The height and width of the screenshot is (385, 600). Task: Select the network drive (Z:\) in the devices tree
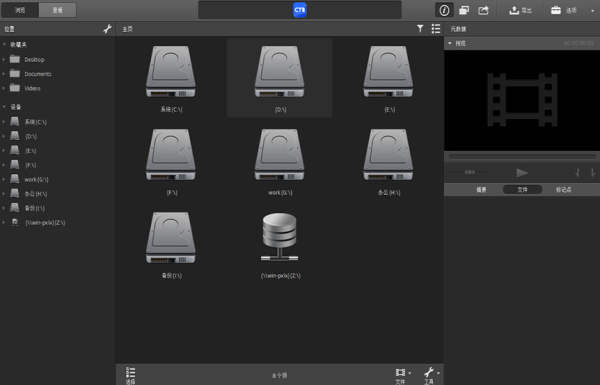[45, 222]
